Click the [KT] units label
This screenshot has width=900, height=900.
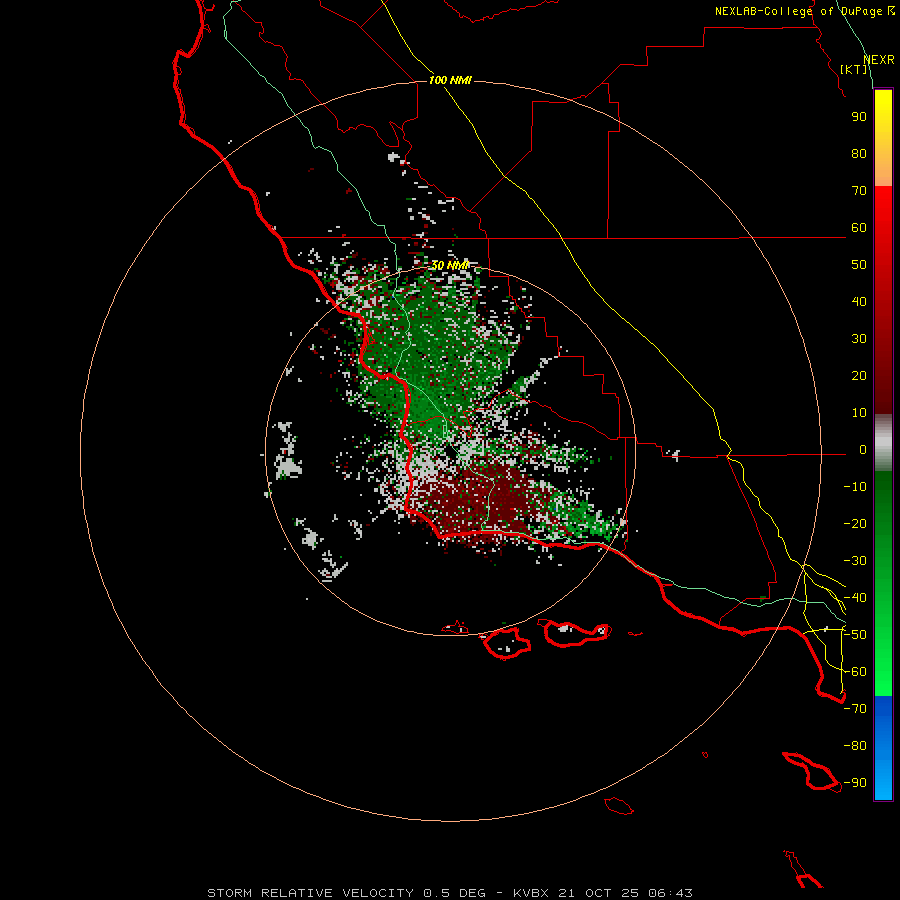[x=854, y=69]
